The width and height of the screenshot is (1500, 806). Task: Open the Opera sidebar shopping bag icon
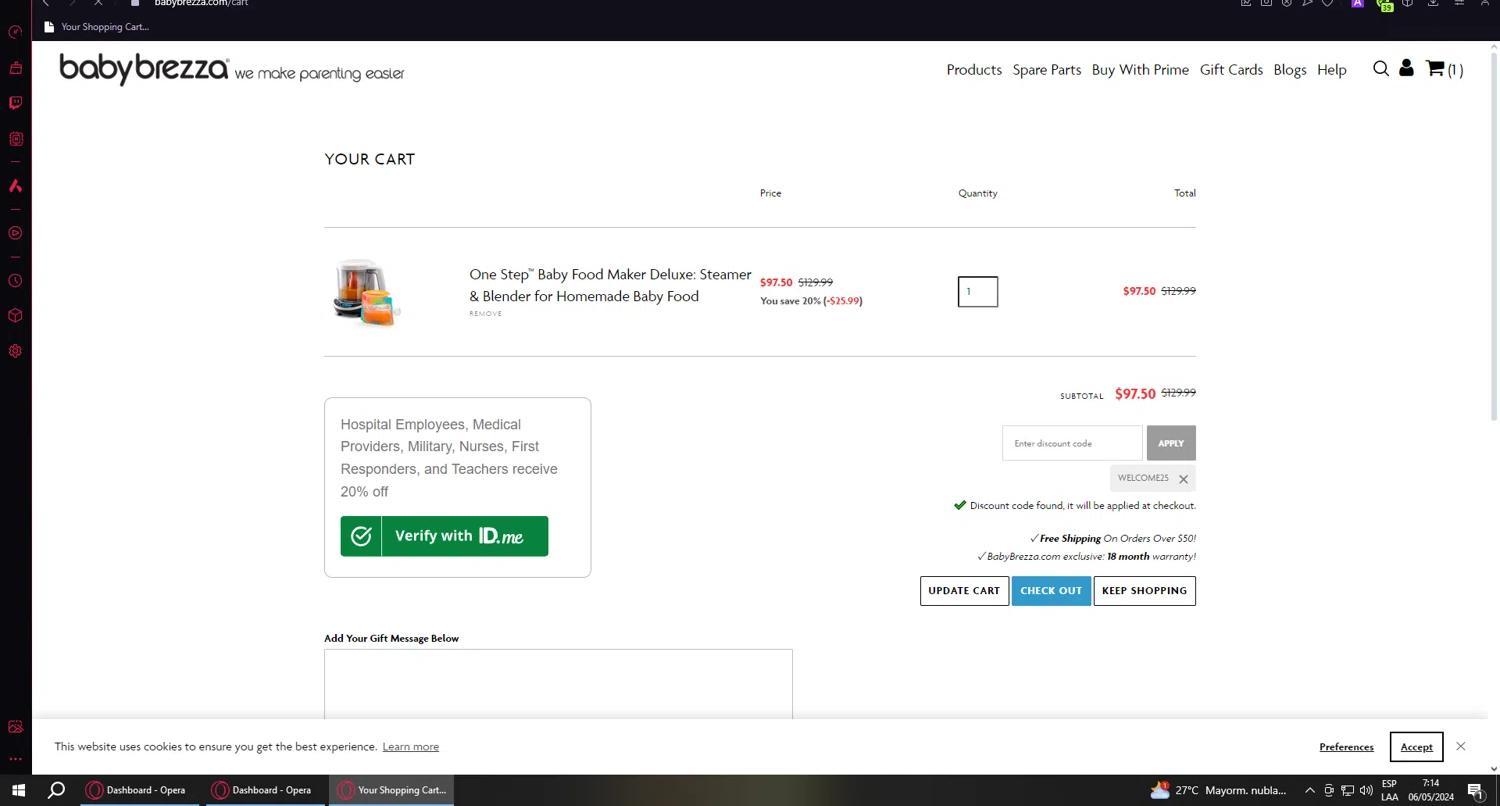15,68
